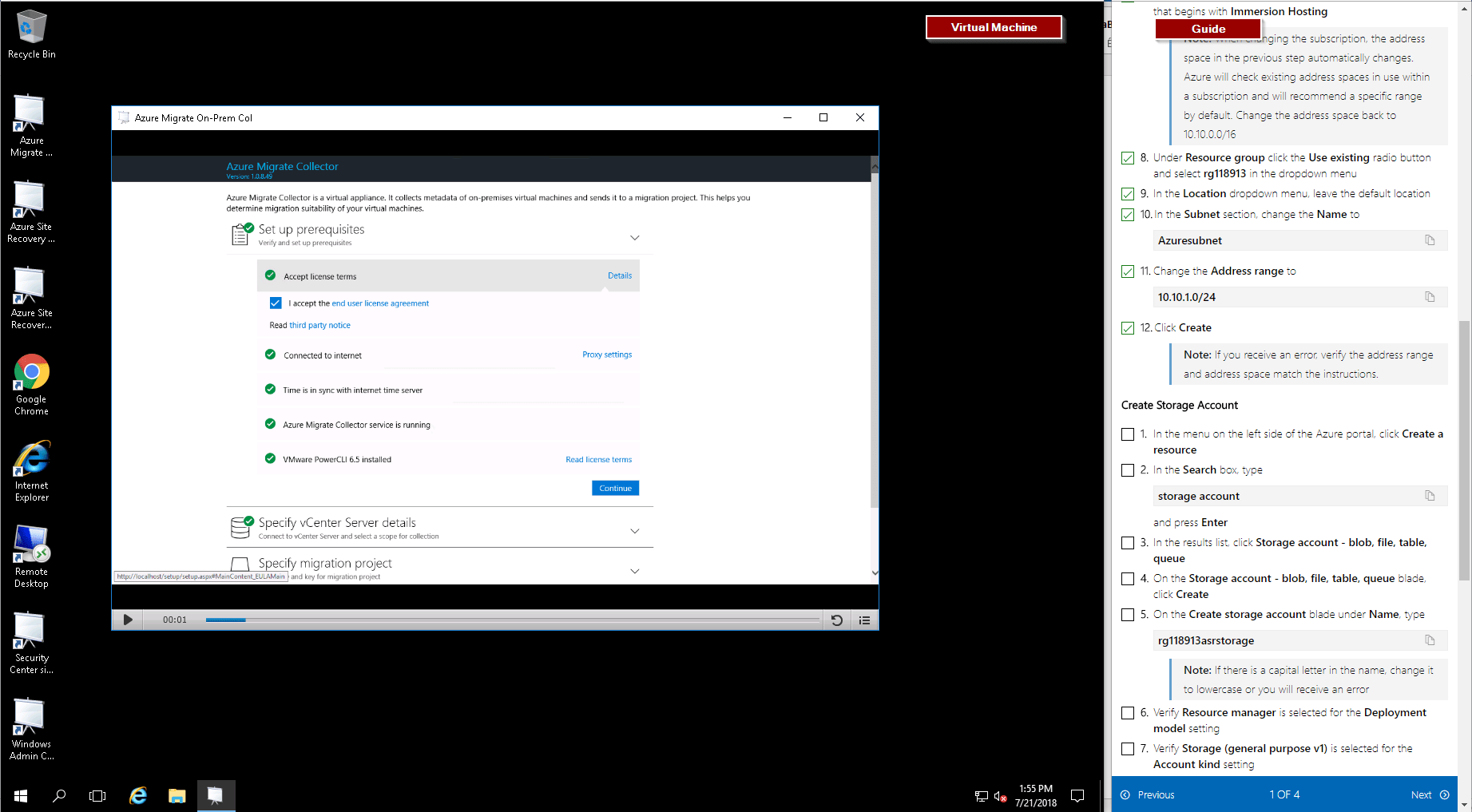Screen dimensions: 1472x812
Task: Go to Previous guide page
Action: (x=1148, y=794)
